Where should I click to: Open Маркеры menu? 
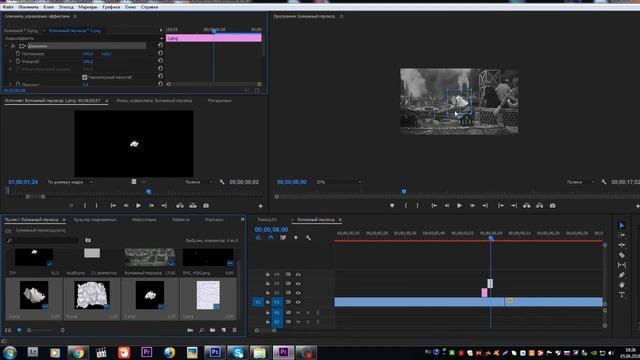pyautogui.click(x=88, y=7)
